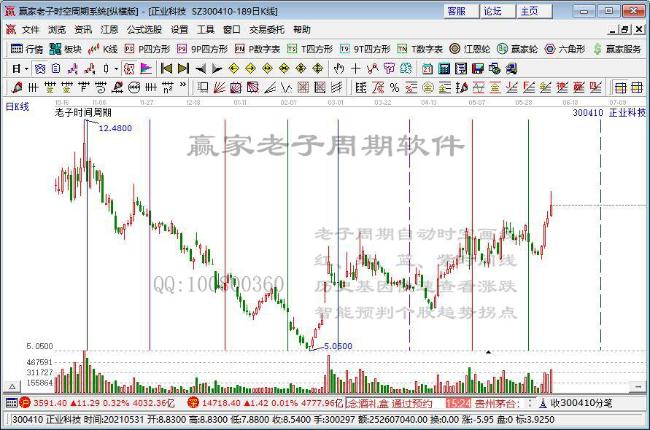Click the floppy disk save icon
650x430 pixels.
click(478, 68)
